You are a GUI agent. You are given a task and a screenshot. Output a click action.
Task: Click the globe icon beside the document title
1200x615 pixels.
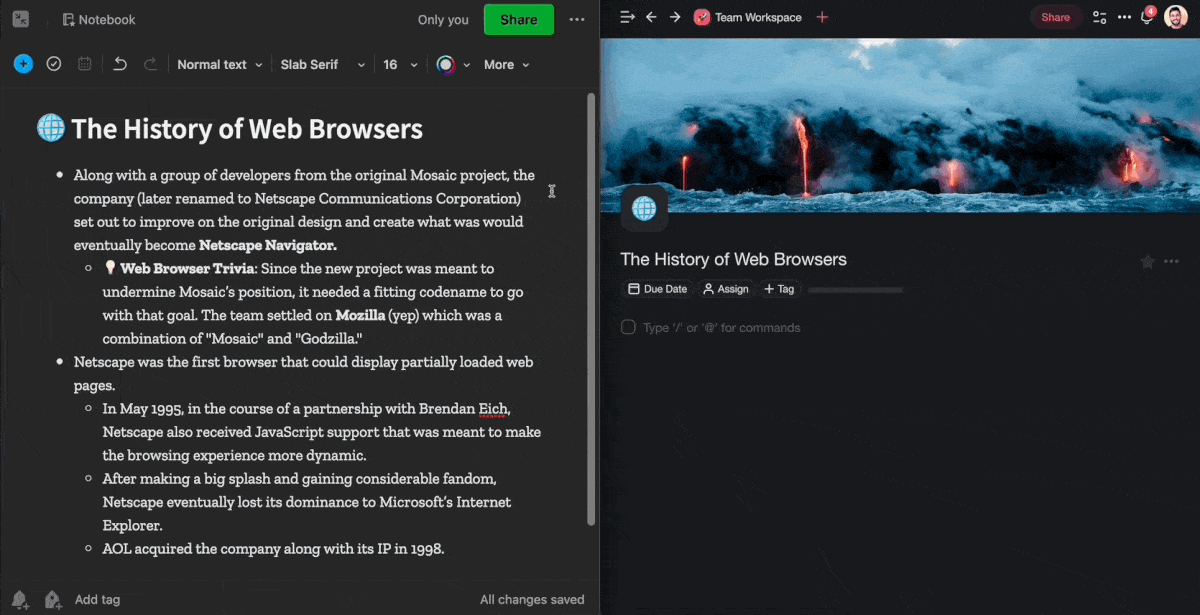pyautogui.click(x=49, y=127)
